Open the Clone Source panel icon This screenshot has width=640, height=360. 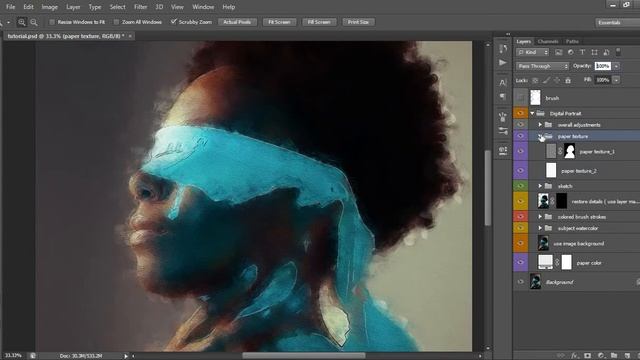(503, 151)
